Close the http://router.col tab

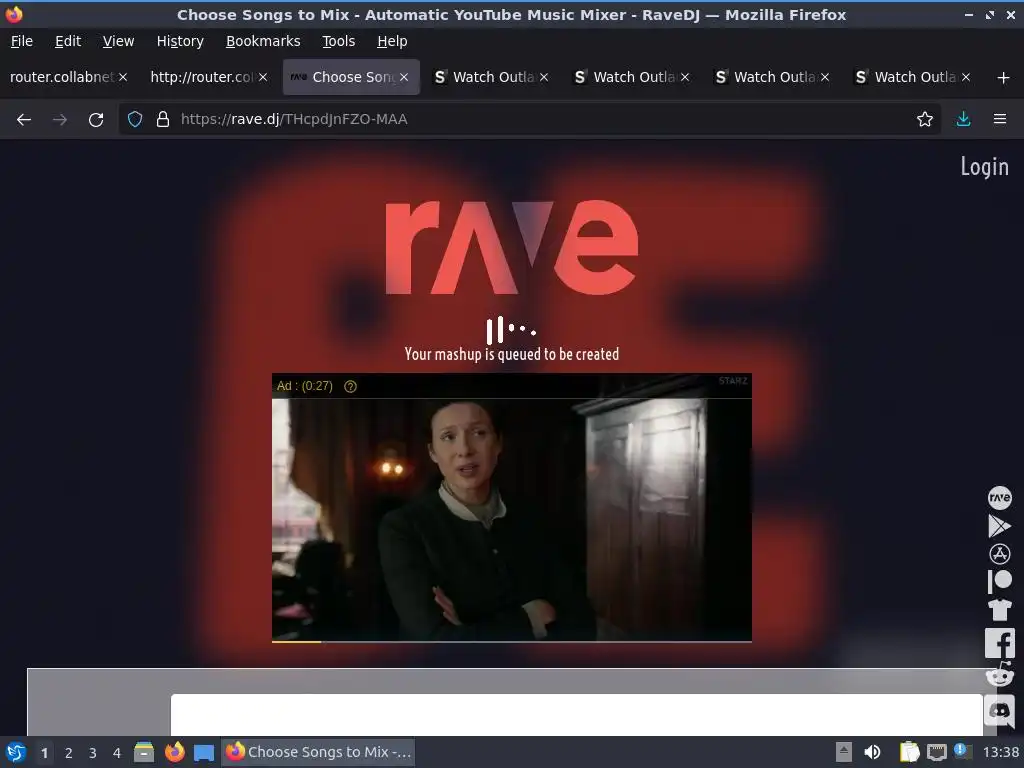click(x=263, y=77)
